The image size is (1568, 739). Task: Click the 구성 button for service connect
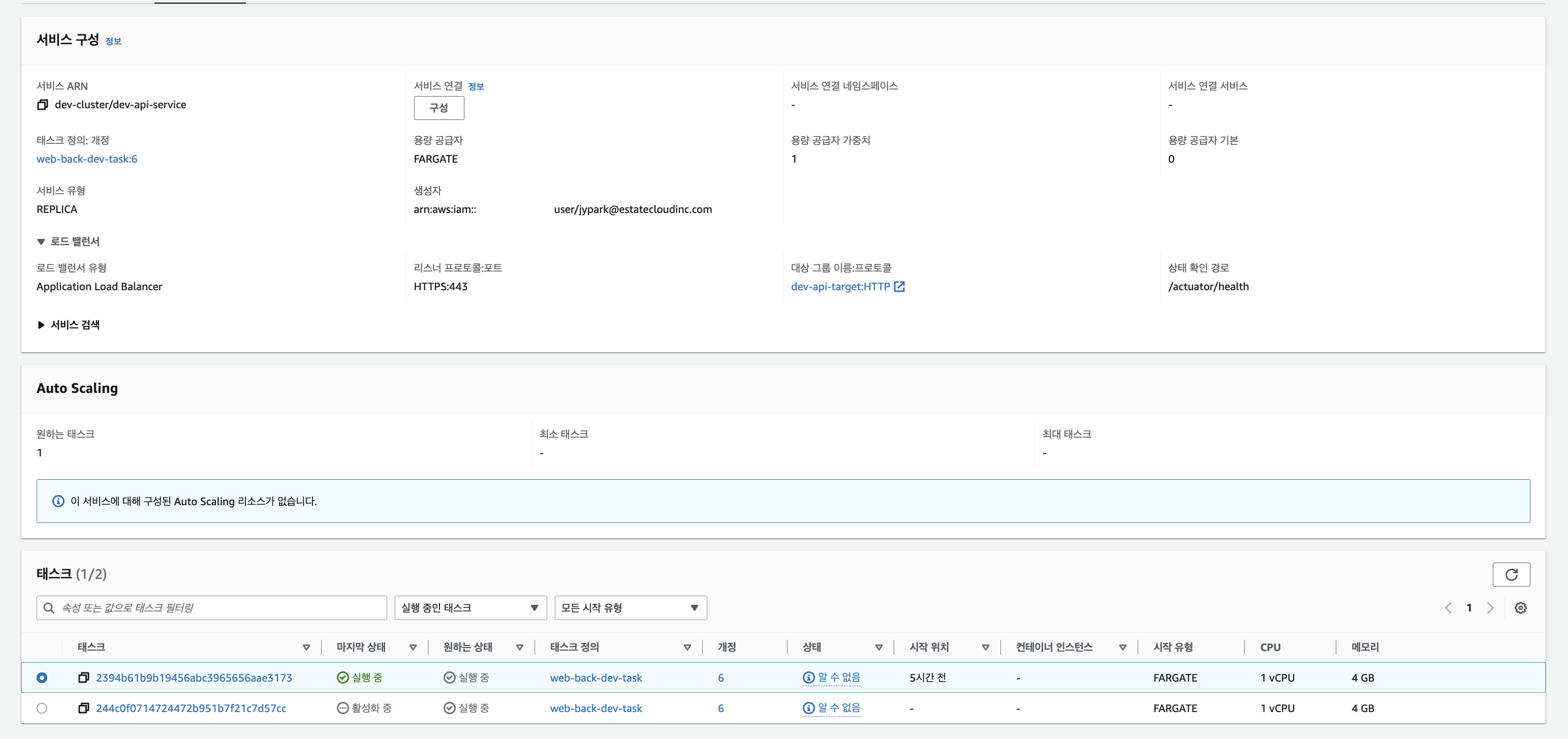[439, 108]
